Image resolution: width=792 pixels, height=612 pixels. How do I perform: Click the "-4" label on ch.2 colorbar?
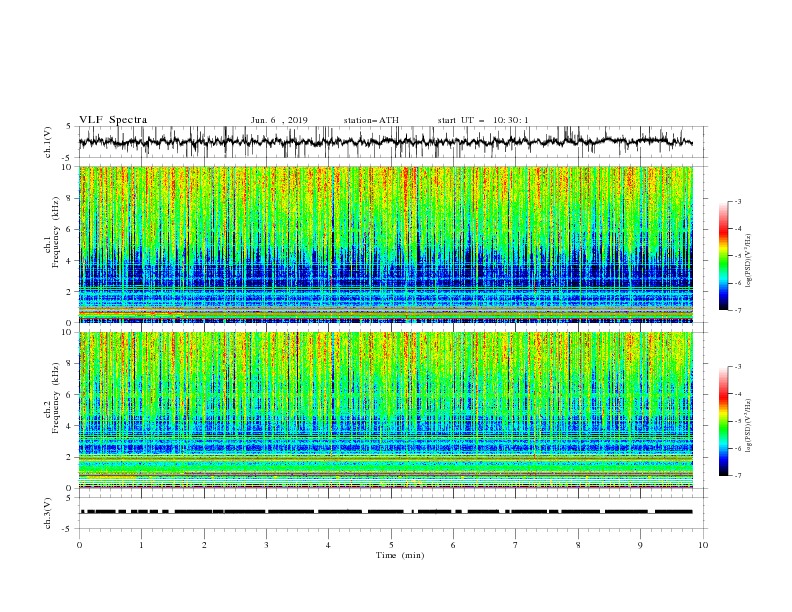click(737, 394)
